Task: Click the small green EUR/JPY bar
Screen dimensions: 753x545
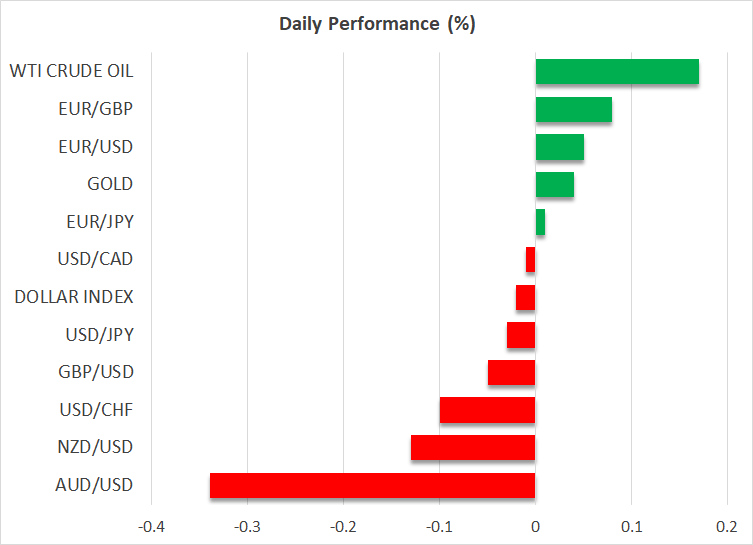Action: tap(540, 222)
